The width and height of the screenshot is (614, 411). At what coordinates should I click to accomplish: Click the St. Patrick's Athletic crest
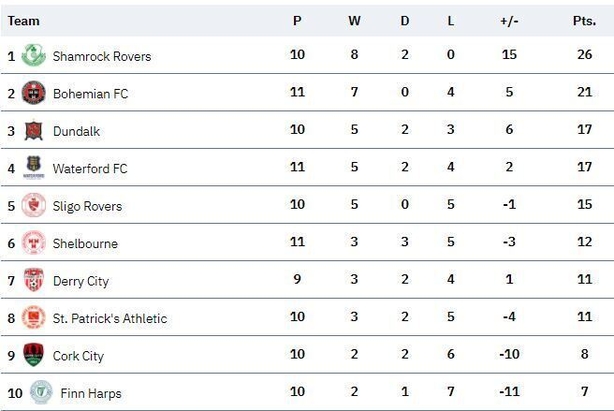(33, 317)
